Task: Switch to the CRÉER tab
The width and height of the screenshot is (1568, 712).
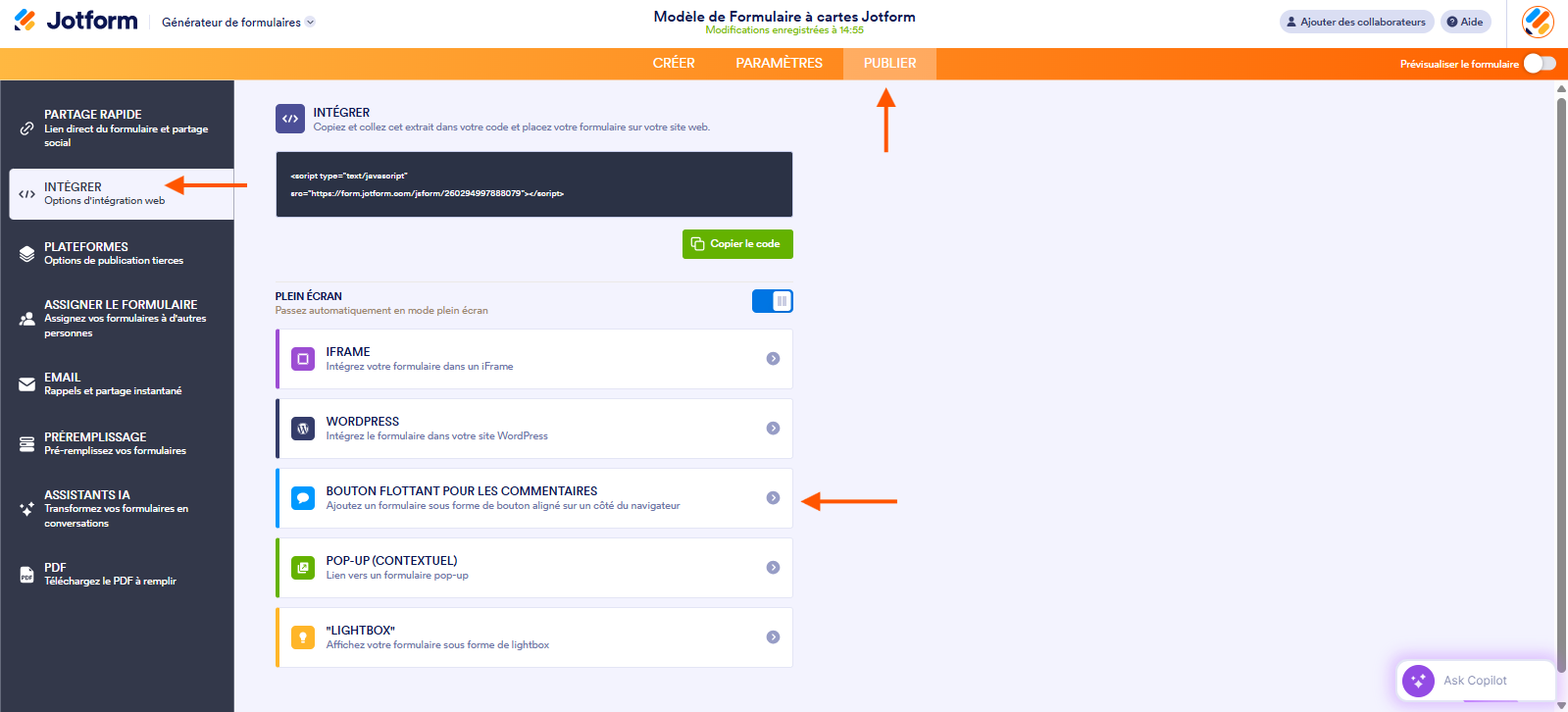Action: click(674, 64)
